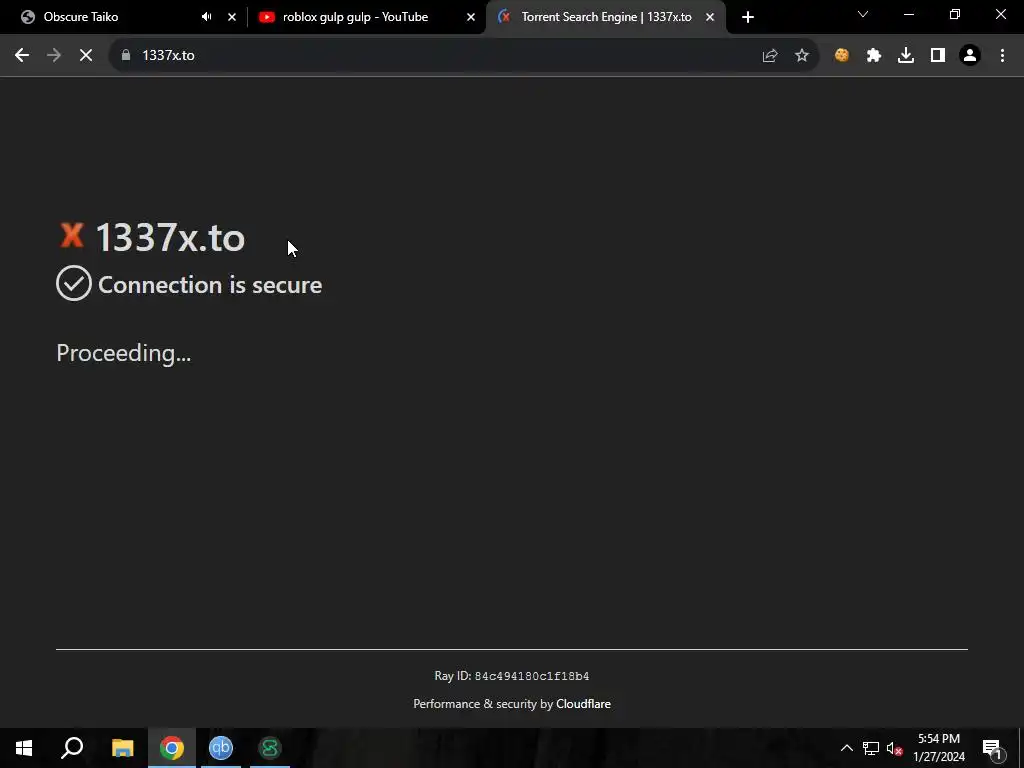Viewport: 1024px width, 768px height.
Task: Click the orange X site logo
Action: pyautogui.click(x=72, y=235)
